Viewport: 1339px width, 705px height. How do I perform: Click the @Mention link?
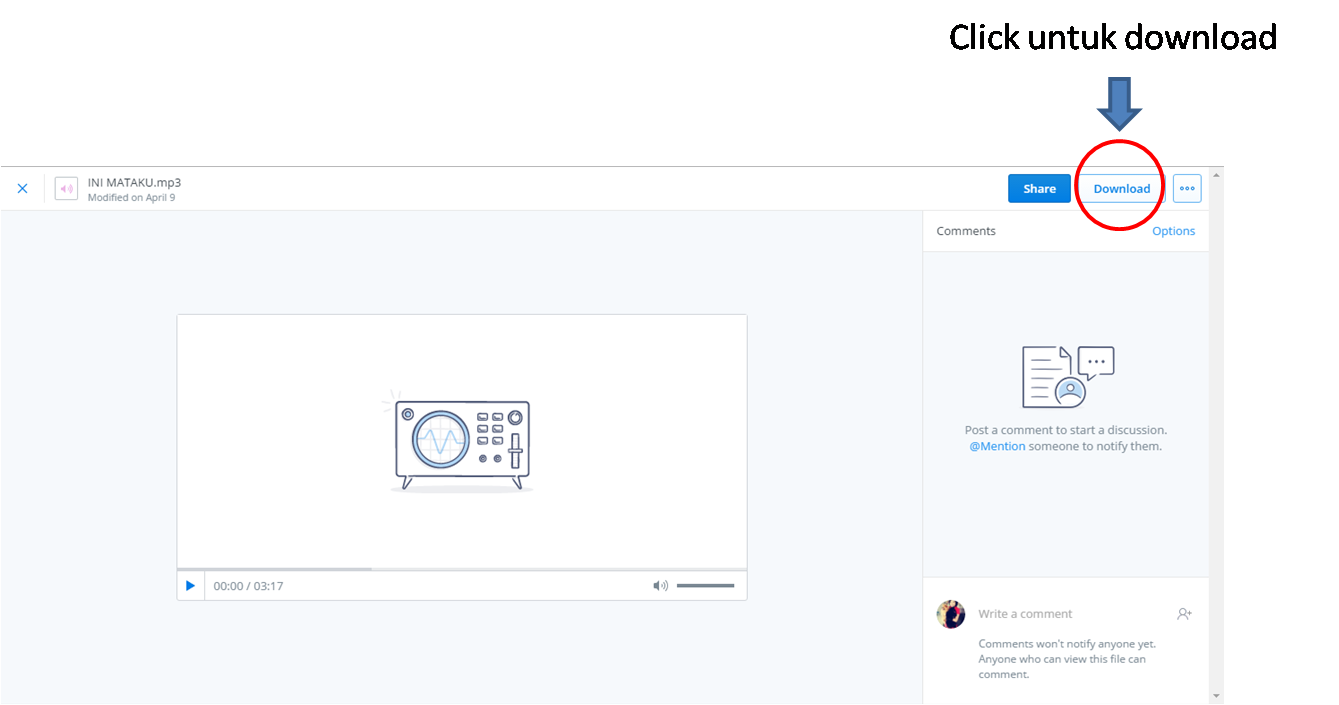[997, 446]
